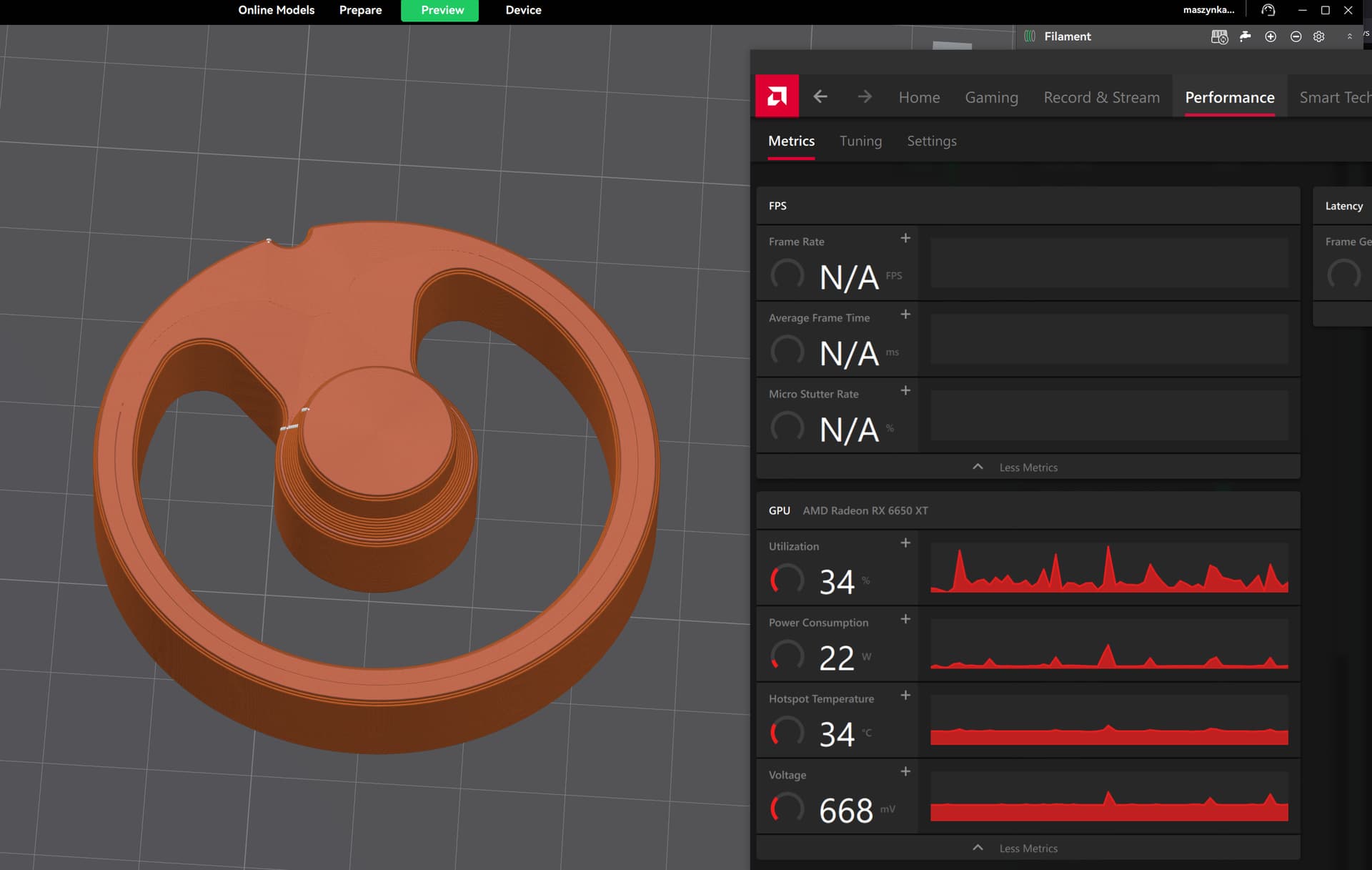
Task: Click the forward arrow icon
Action: coord(865,97)
